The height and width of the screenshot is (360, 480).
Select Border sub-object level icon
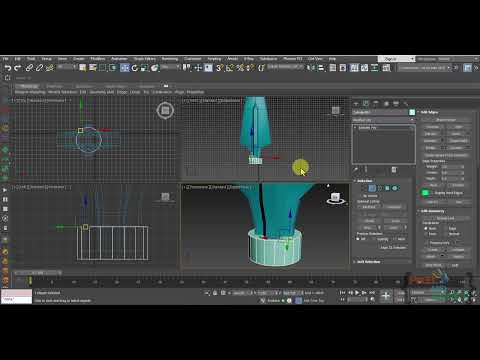[380, 188]
